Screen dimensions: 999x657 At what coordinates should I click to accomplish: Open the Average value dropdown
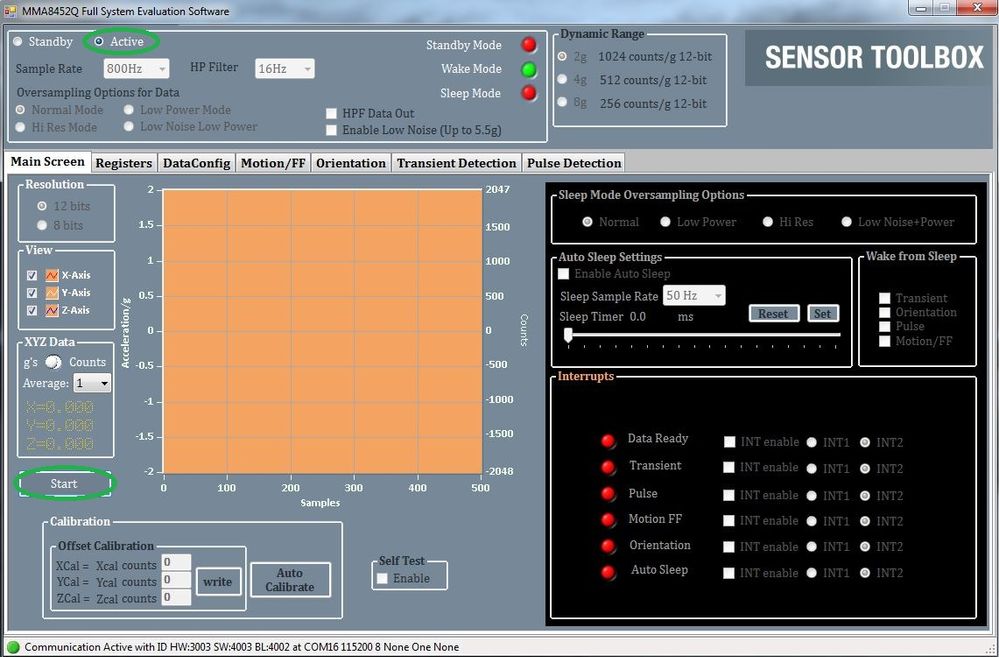coord(92,383)
